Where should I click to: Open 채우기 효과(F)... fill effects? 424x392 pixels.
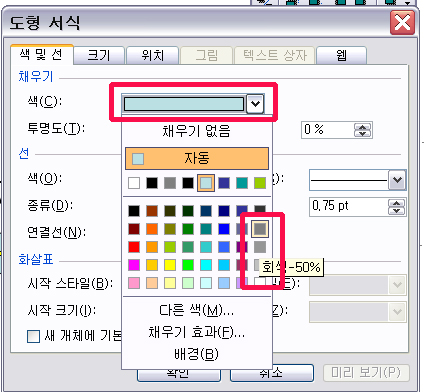click(197, 332)
